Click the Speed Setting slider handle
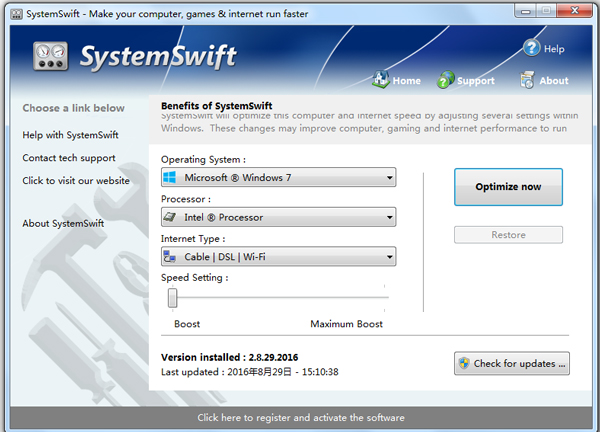 (x=173, y=297)
